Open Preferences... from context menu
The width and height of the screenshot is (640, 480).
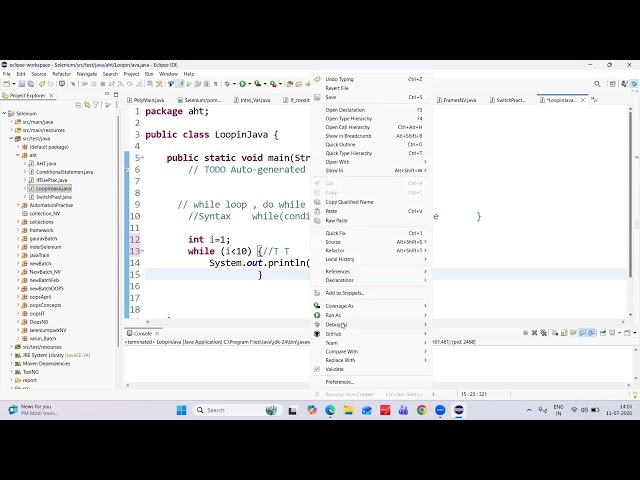coord(371,382)
